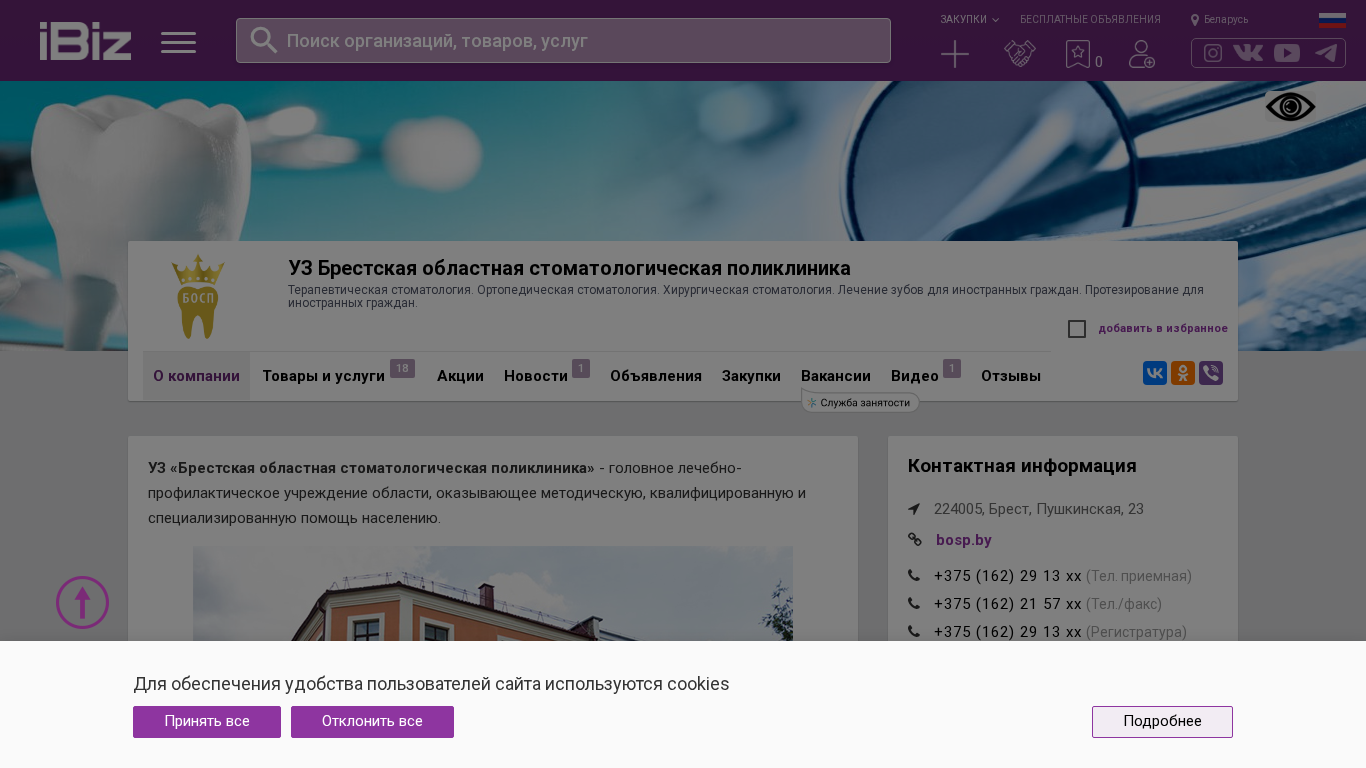Image resolution: width=1366 pixels, height=768 pixels.
Task: Open the favorites star bookmark icon
Action: pyautogui.click(x=1077, y=54)
